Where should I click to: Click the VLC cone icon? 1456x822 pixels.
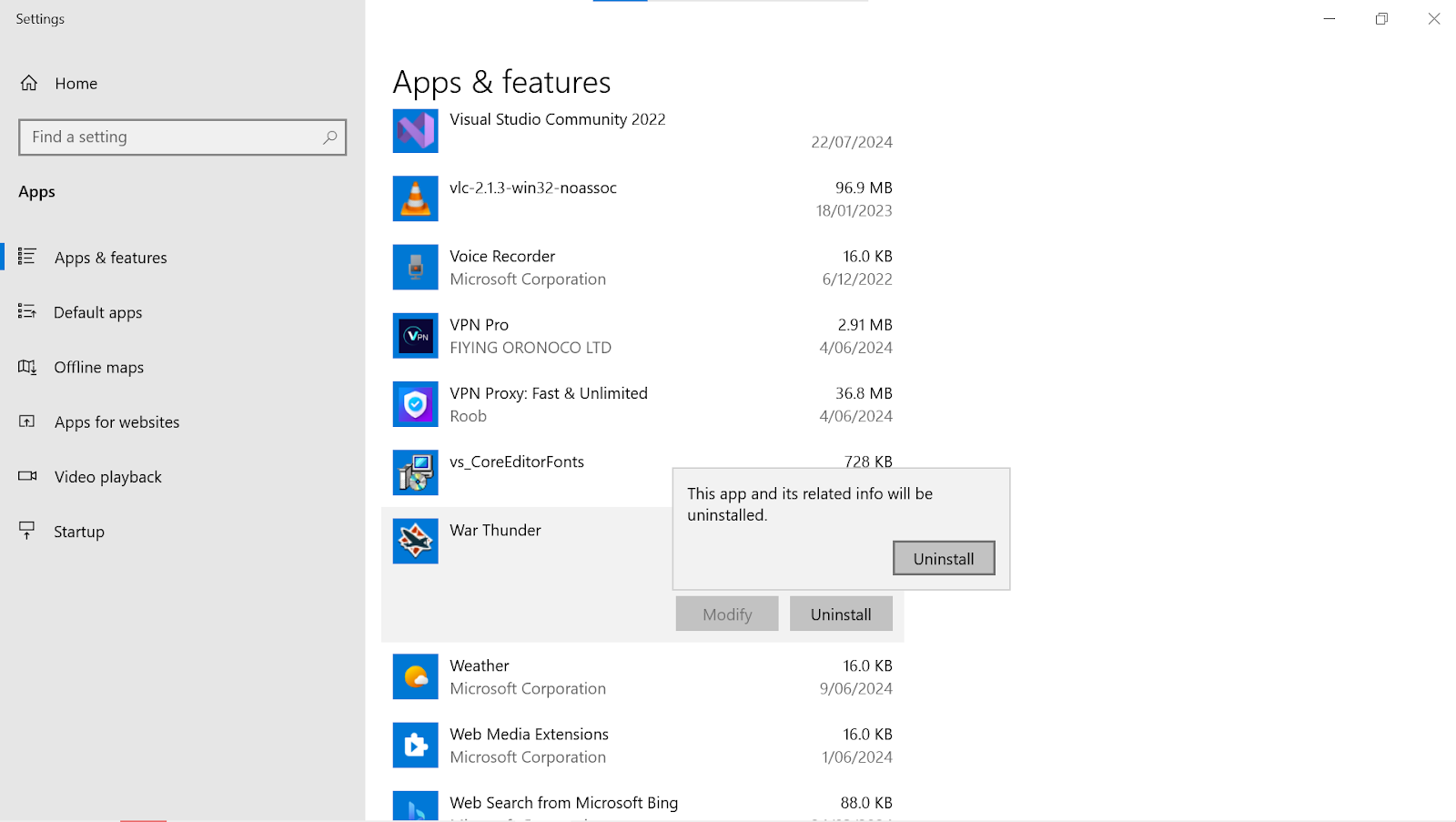tap(416, 198)
